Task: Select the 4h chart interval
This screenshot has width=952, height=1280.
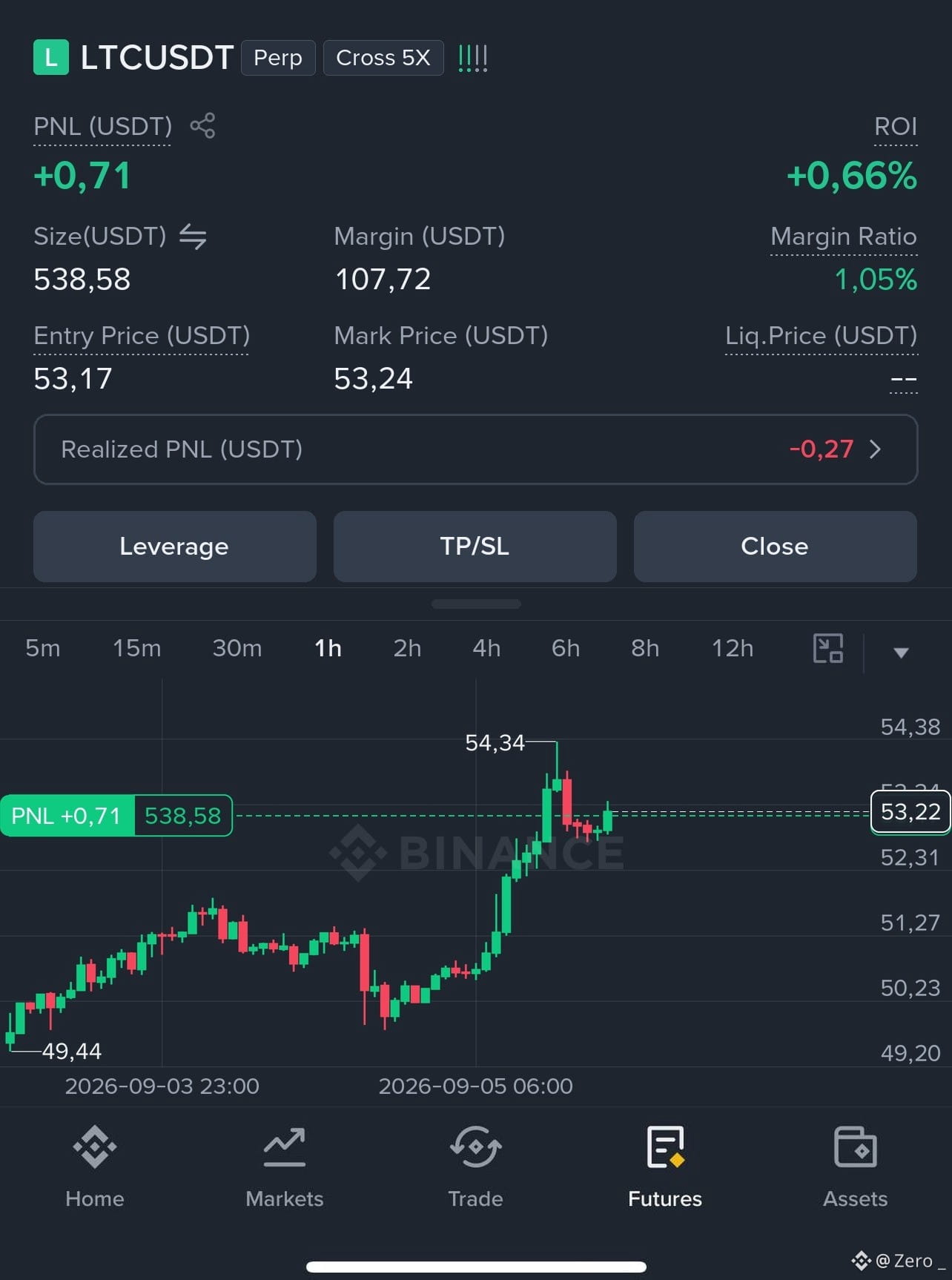Action: point(486,648)
